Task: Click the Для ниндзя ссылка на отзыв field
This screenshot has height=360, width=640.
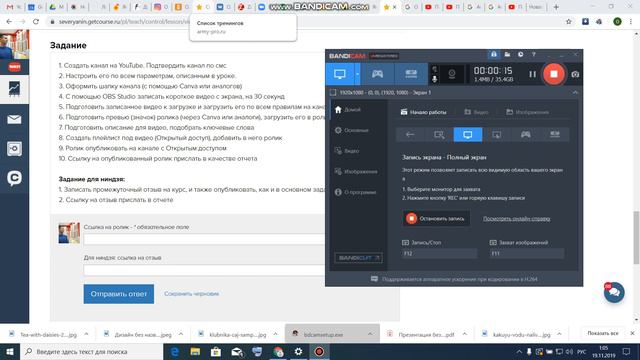Action: [204, 270]
